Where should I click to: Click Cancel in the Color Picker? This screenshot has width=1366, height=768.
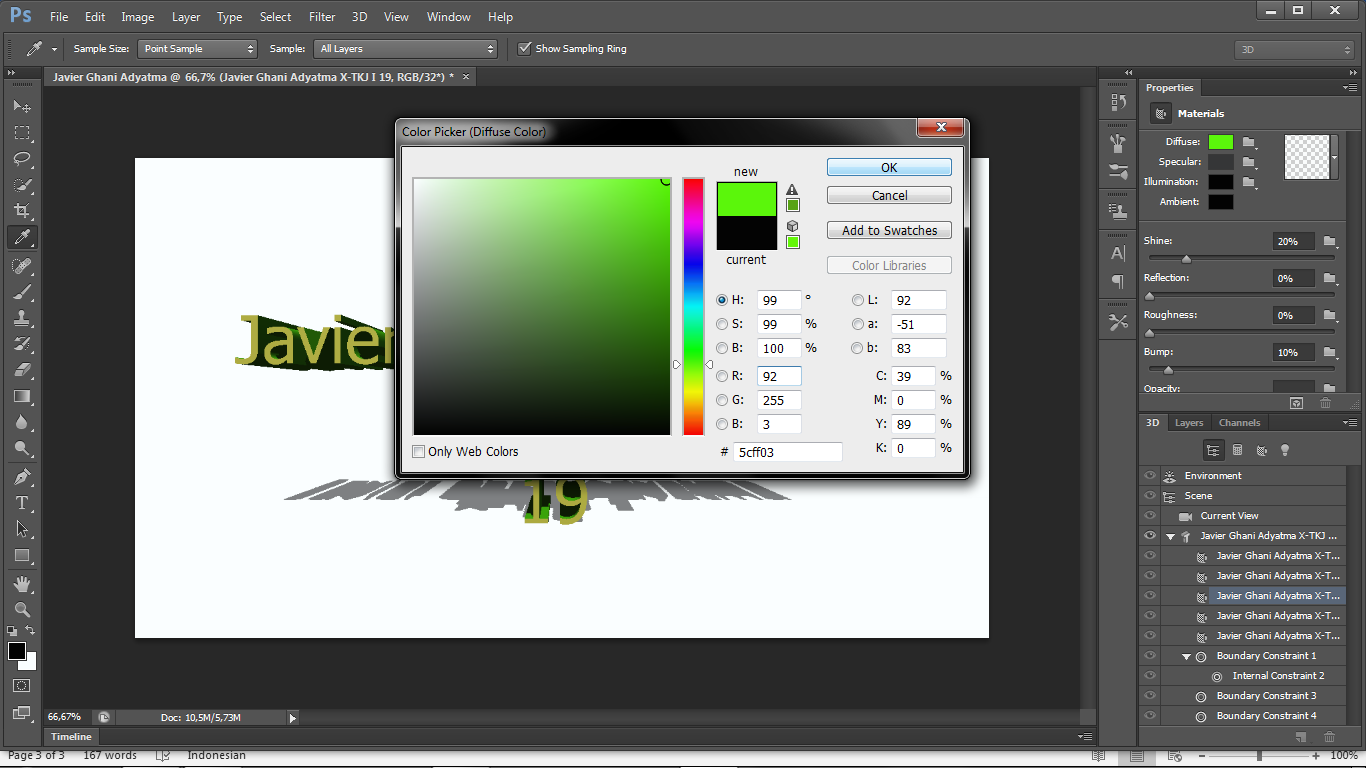[889, 195]
